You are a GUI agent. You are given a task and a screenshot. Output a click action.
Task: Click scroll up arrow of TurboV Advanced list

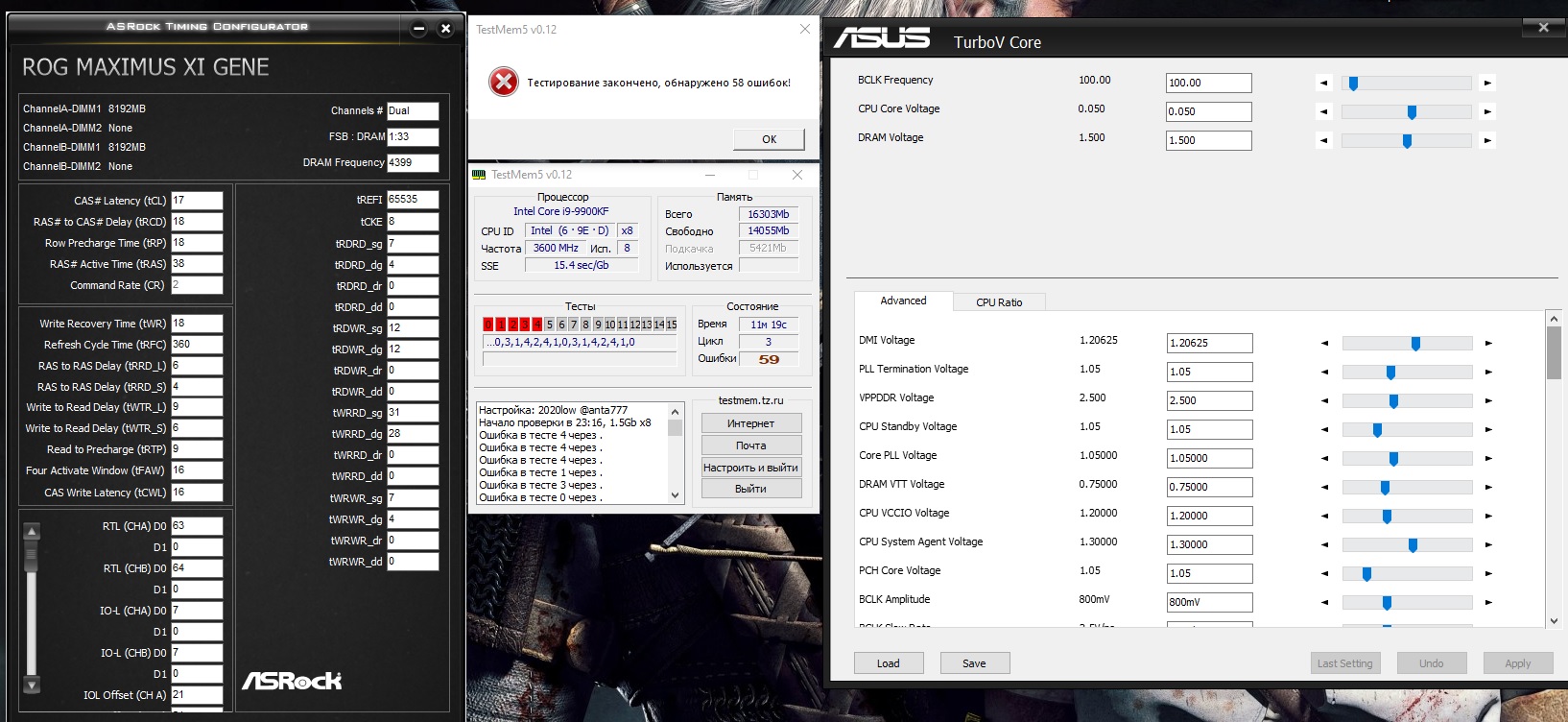tap(1554, 319)
